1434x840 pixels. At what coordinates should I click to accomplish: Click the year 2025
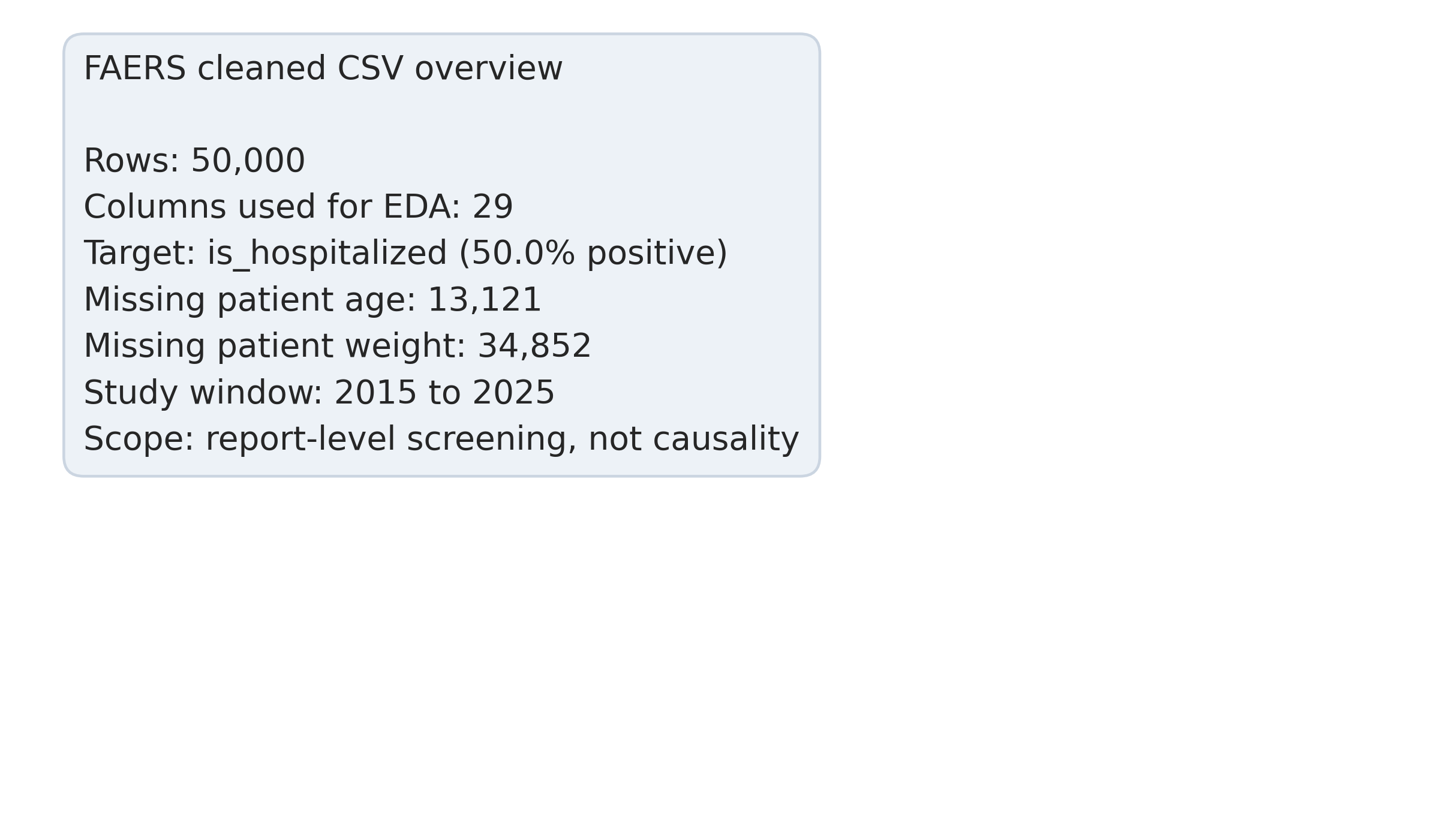513,393
